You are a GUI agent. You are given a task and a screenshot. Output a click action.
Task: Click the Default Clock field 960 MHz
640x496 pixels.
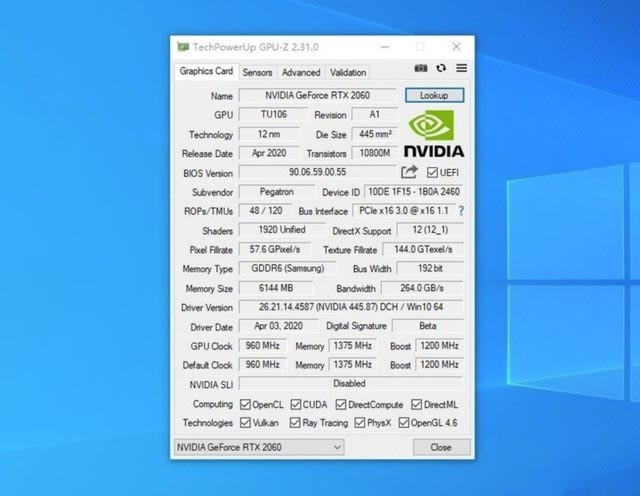click(262, 364)
